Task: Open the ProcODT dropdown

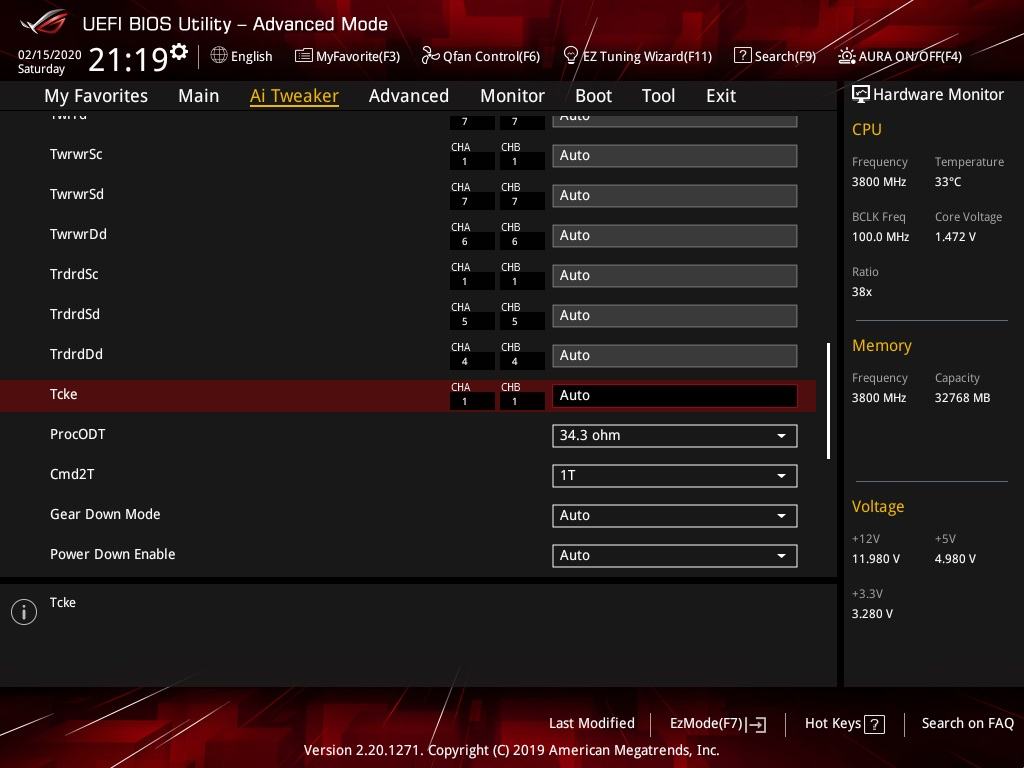Action: [675, 436]
